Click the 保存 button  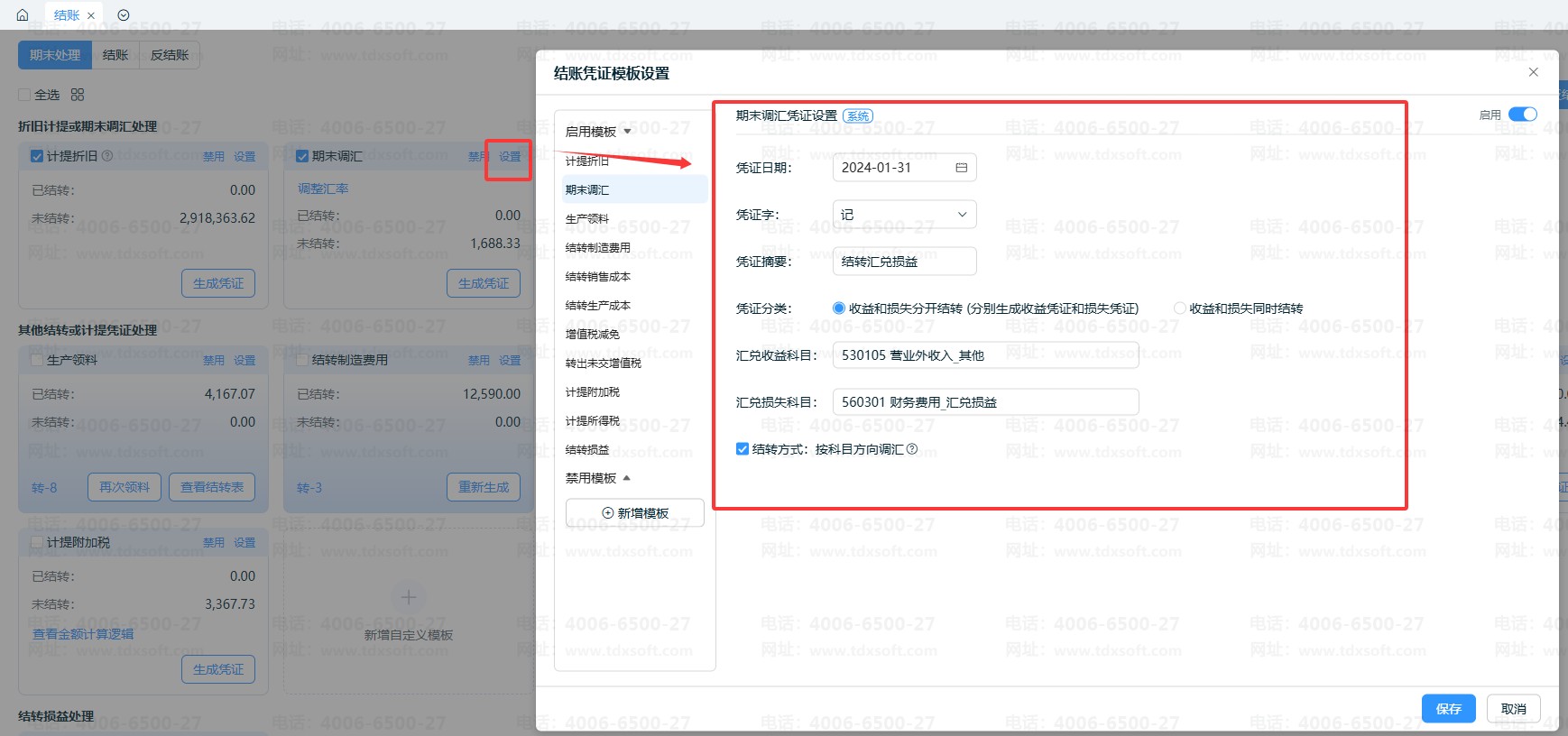point(1448,709)
